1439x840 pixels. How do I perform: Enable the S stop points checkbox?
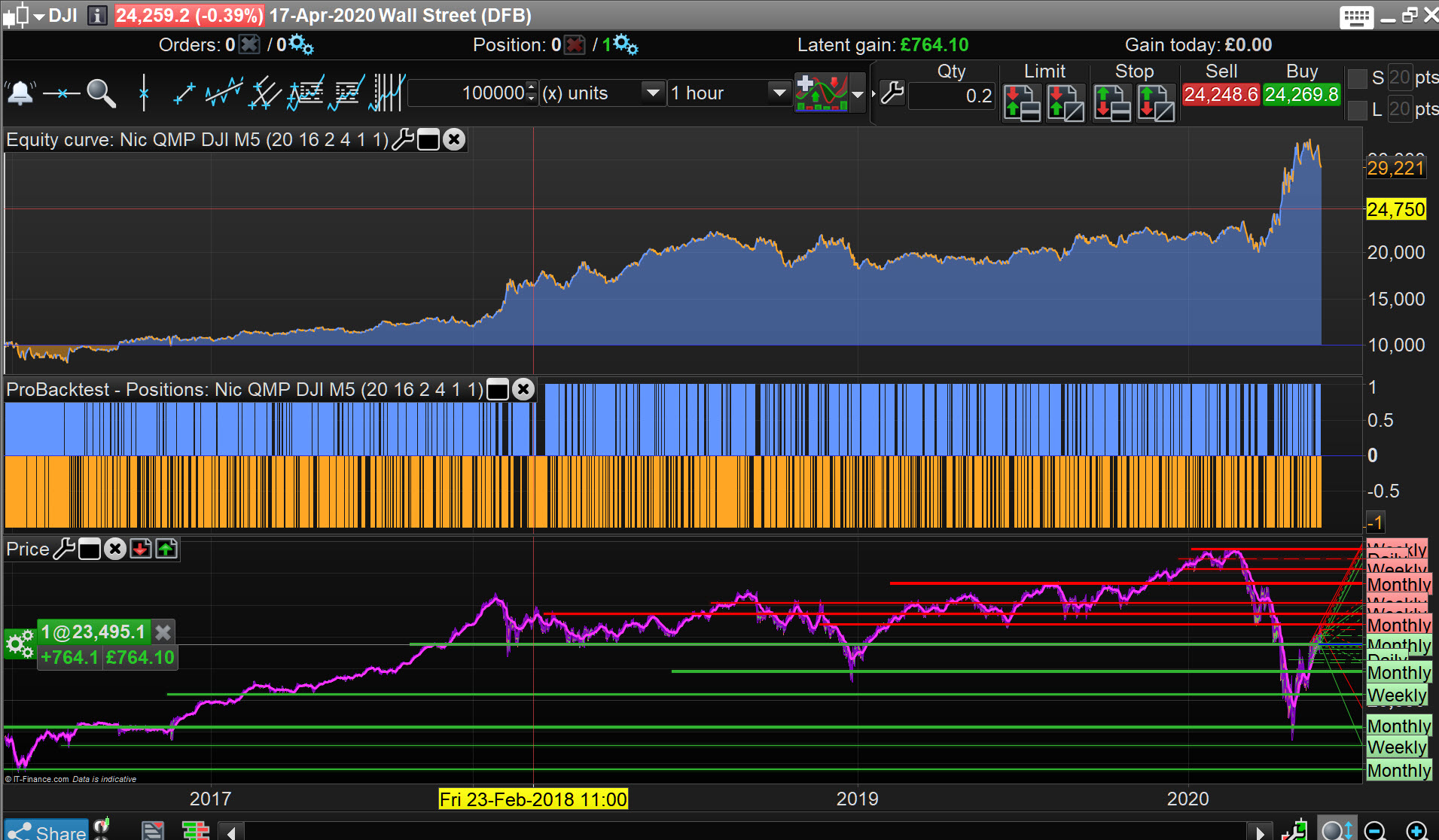(x=1357, y=78)
